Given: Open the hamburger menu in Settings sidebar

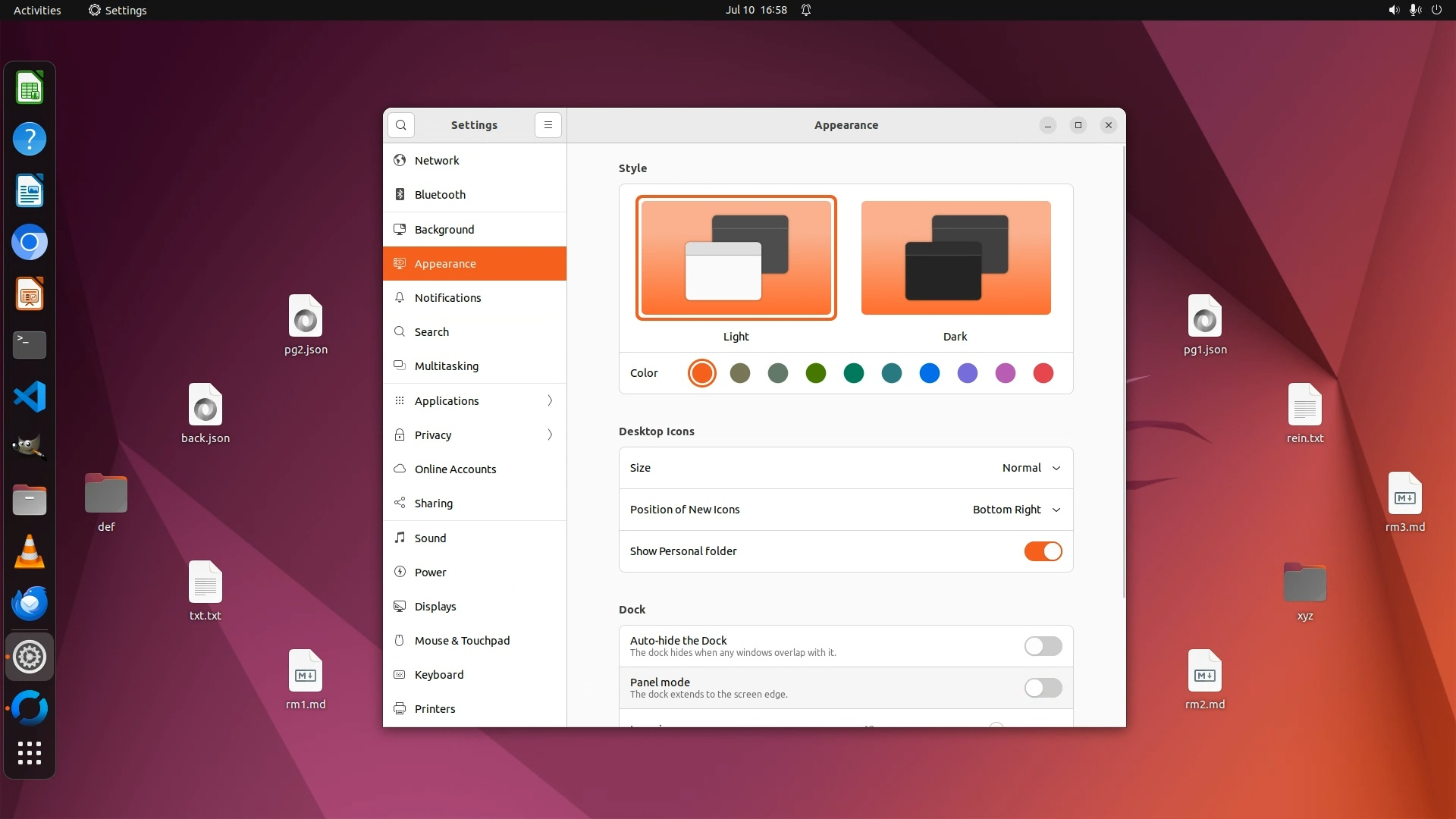Looking at the screenshot, I should click(x=548, y=125).
